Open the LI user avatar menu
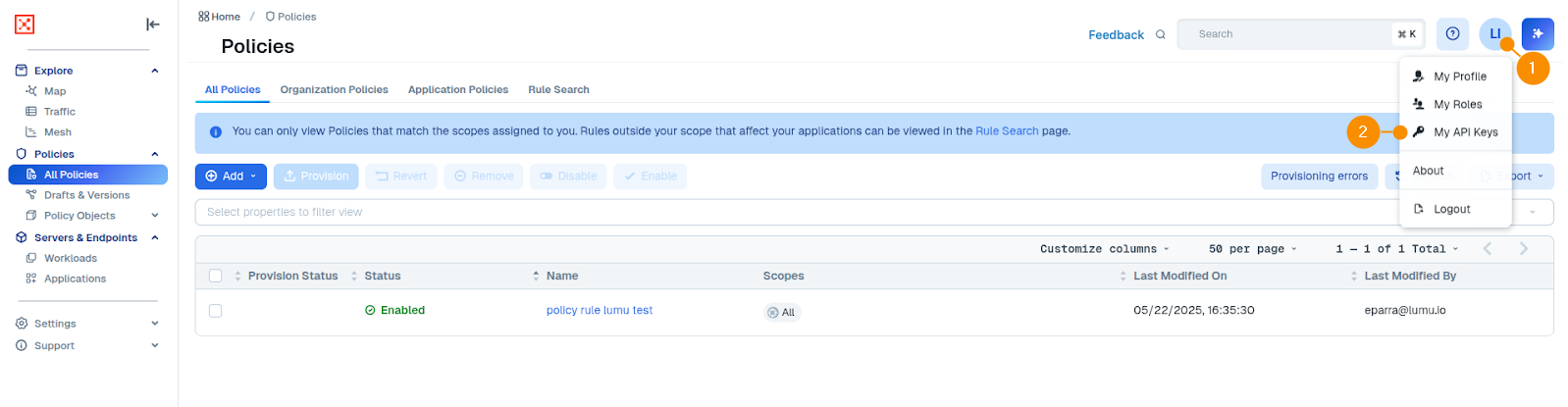Screen dimensions: 1568x407 point(1494,34)
